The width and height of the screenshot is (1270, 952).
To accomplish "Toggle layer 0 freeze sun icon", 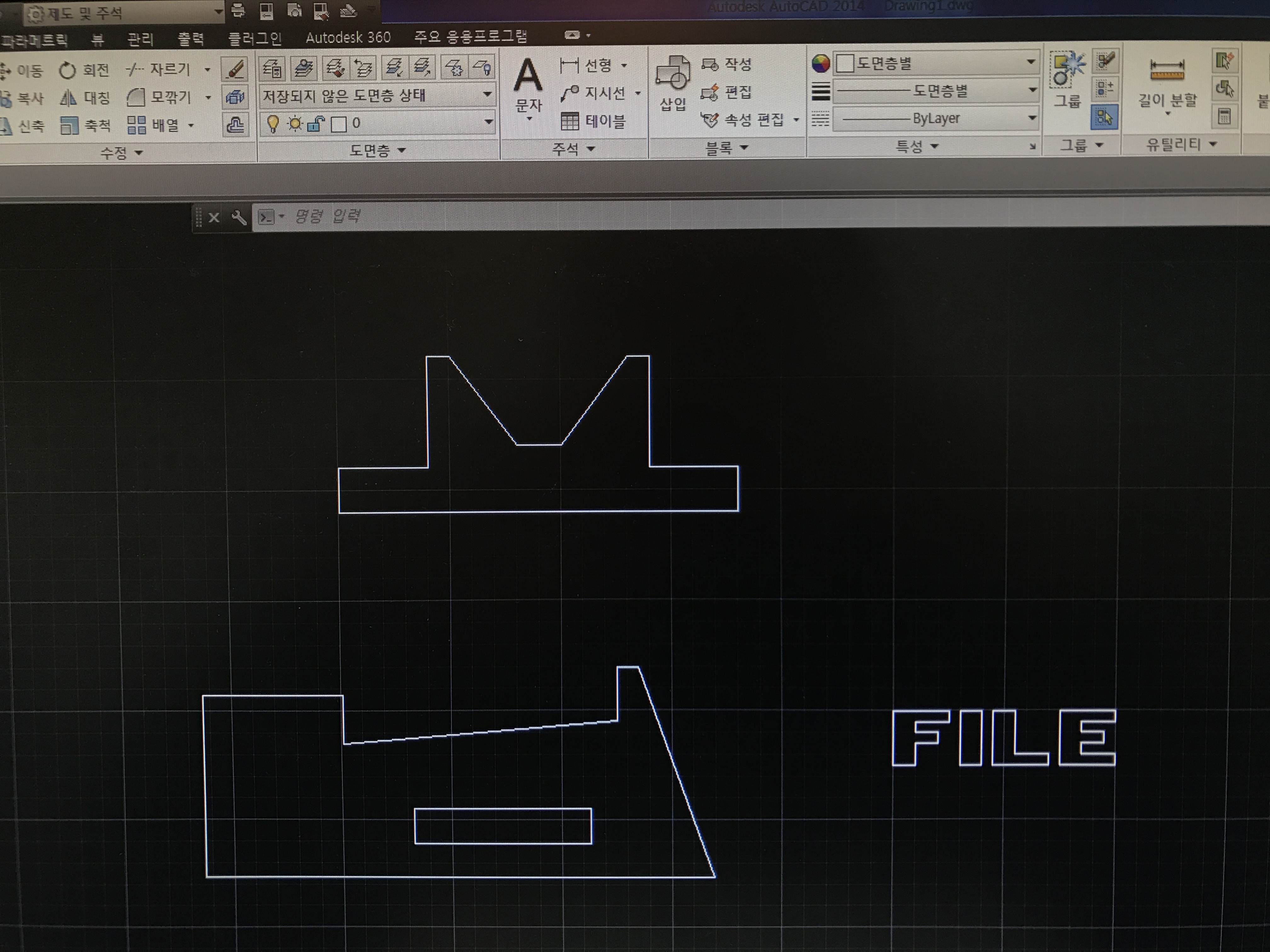I will coord(295,123).
